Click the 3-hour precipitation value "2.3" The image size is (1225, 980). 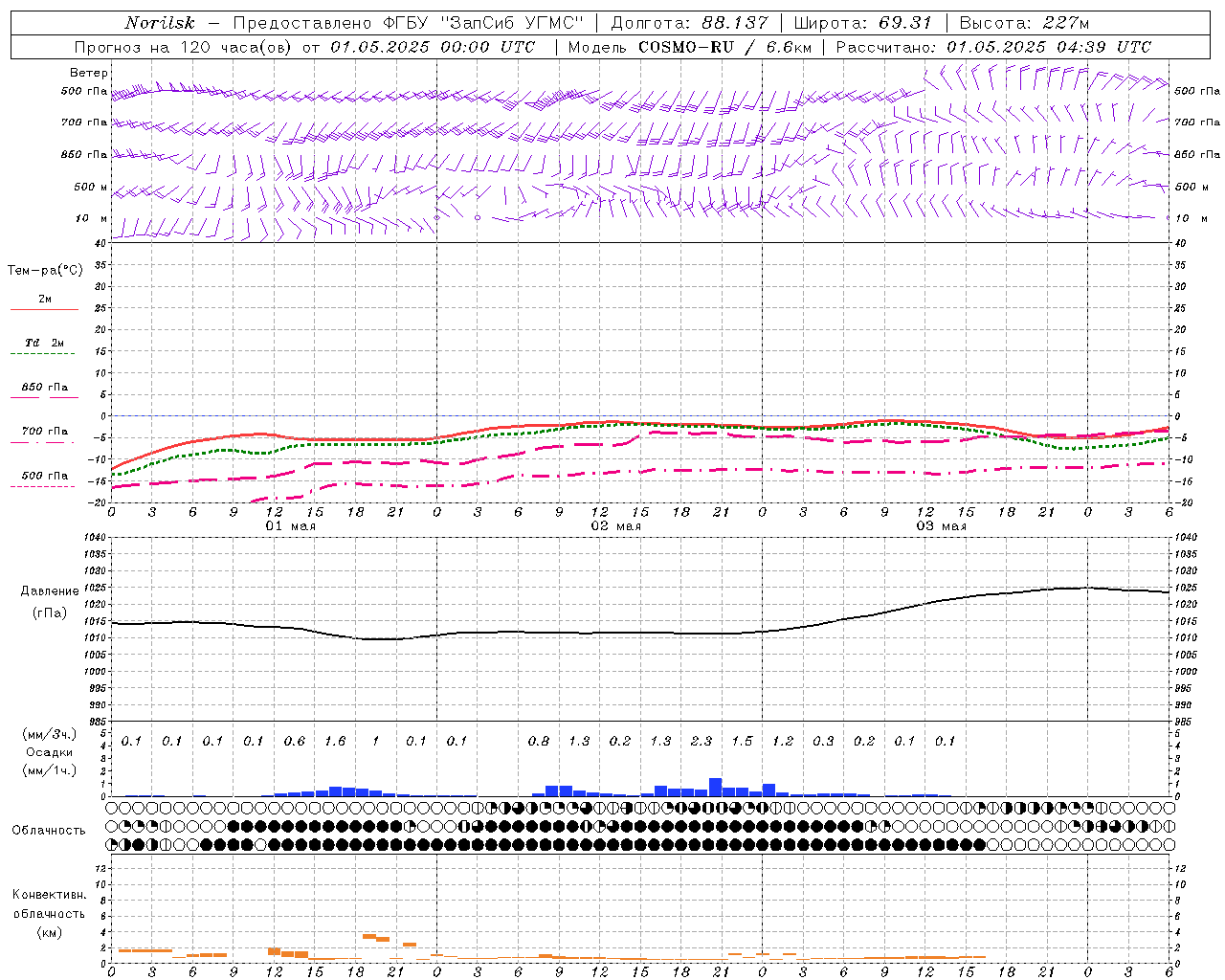[x=702, y=741]
